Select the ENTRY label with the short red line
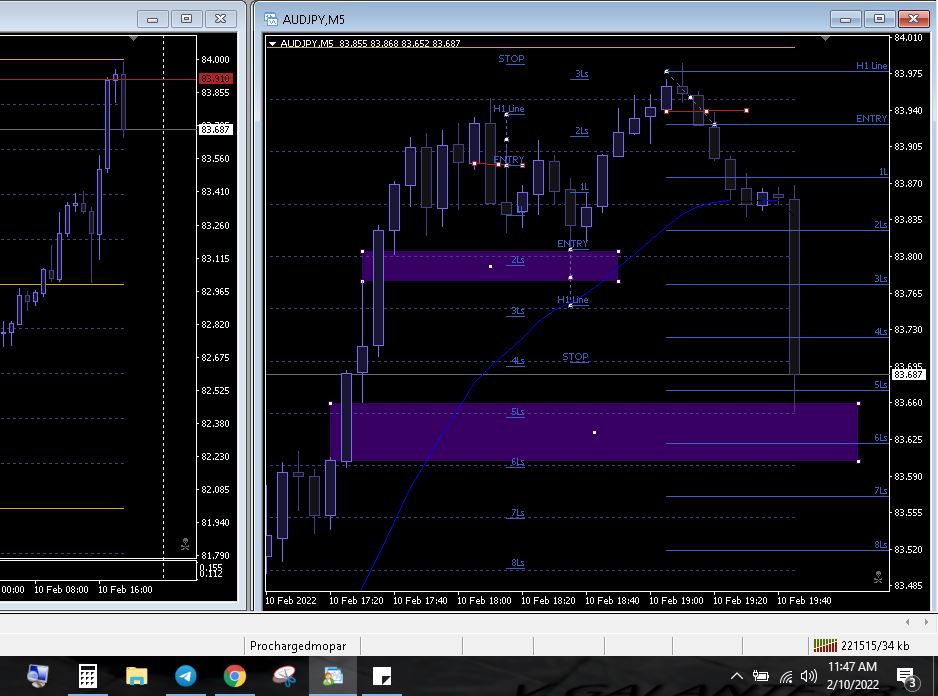938x696 pixels. 509,160
